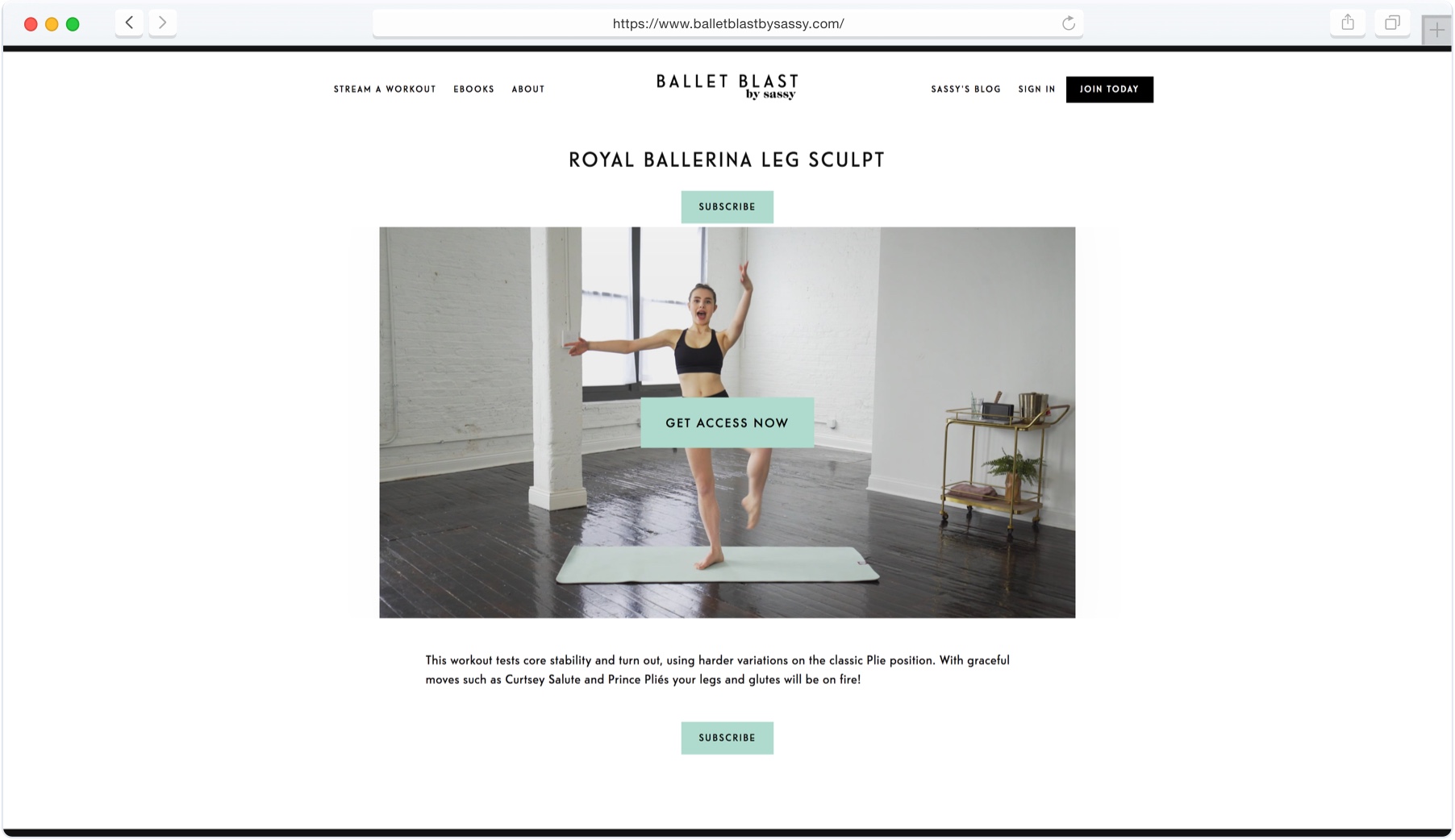Go to the About page
The height and width of the screenshot is (840, 1455).
click(528, 89)
